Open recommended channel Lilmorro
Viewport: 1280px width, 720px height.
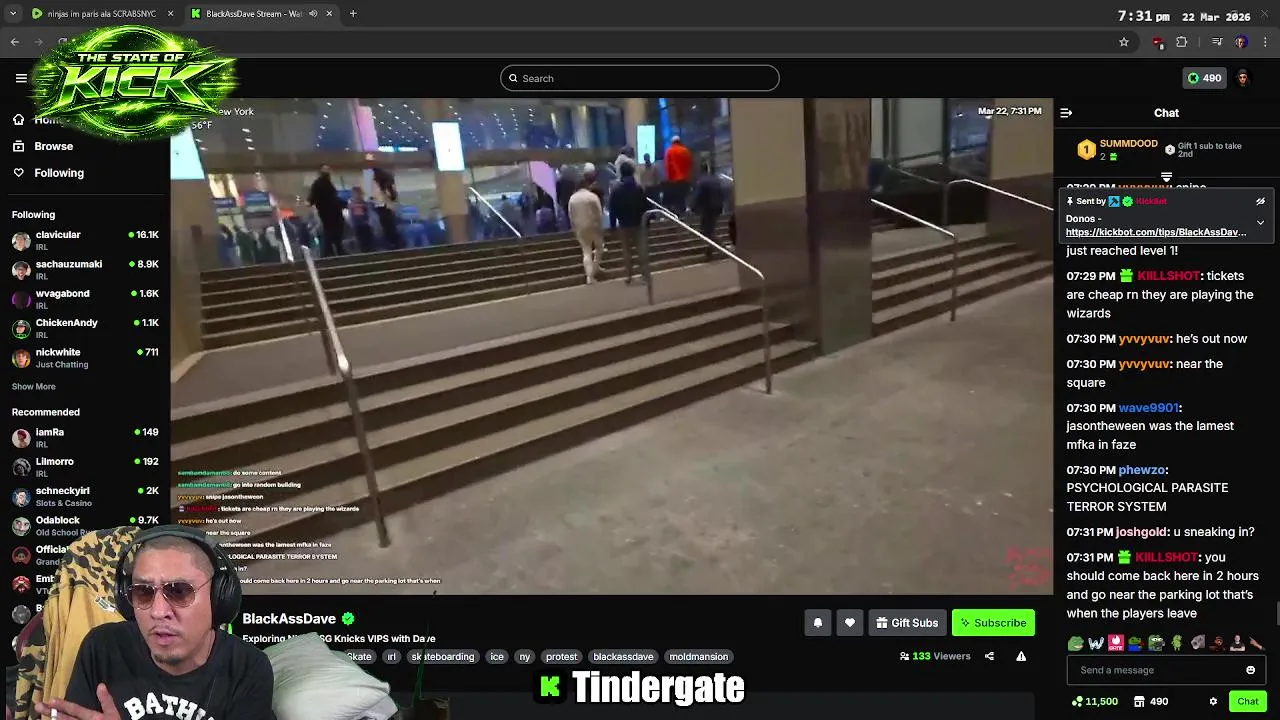[x=85, y=466]
